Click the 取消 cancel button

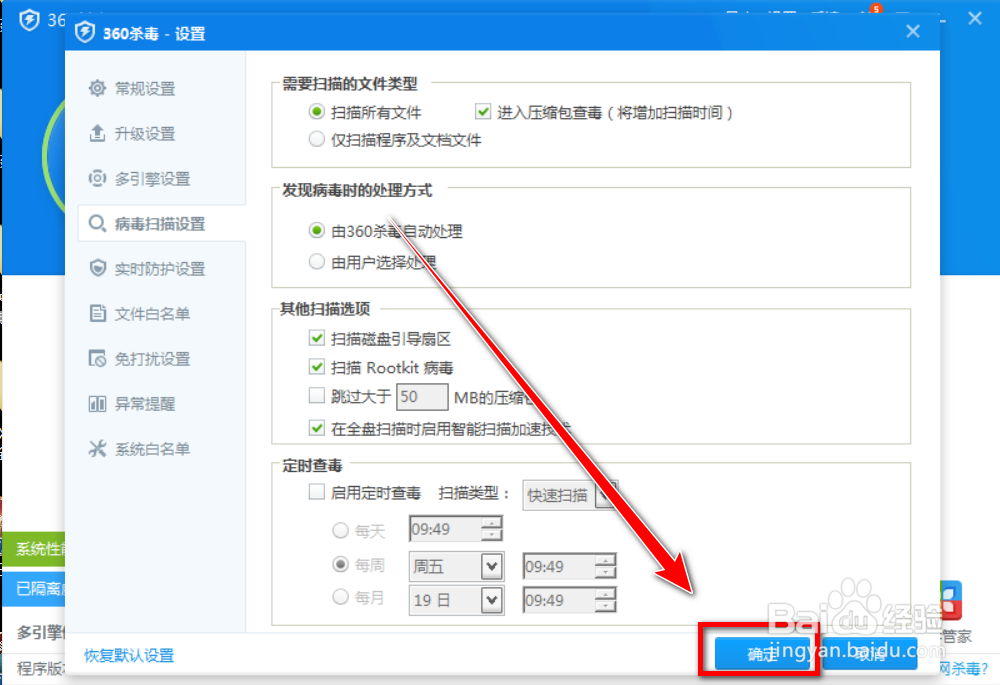pos(870,654)
